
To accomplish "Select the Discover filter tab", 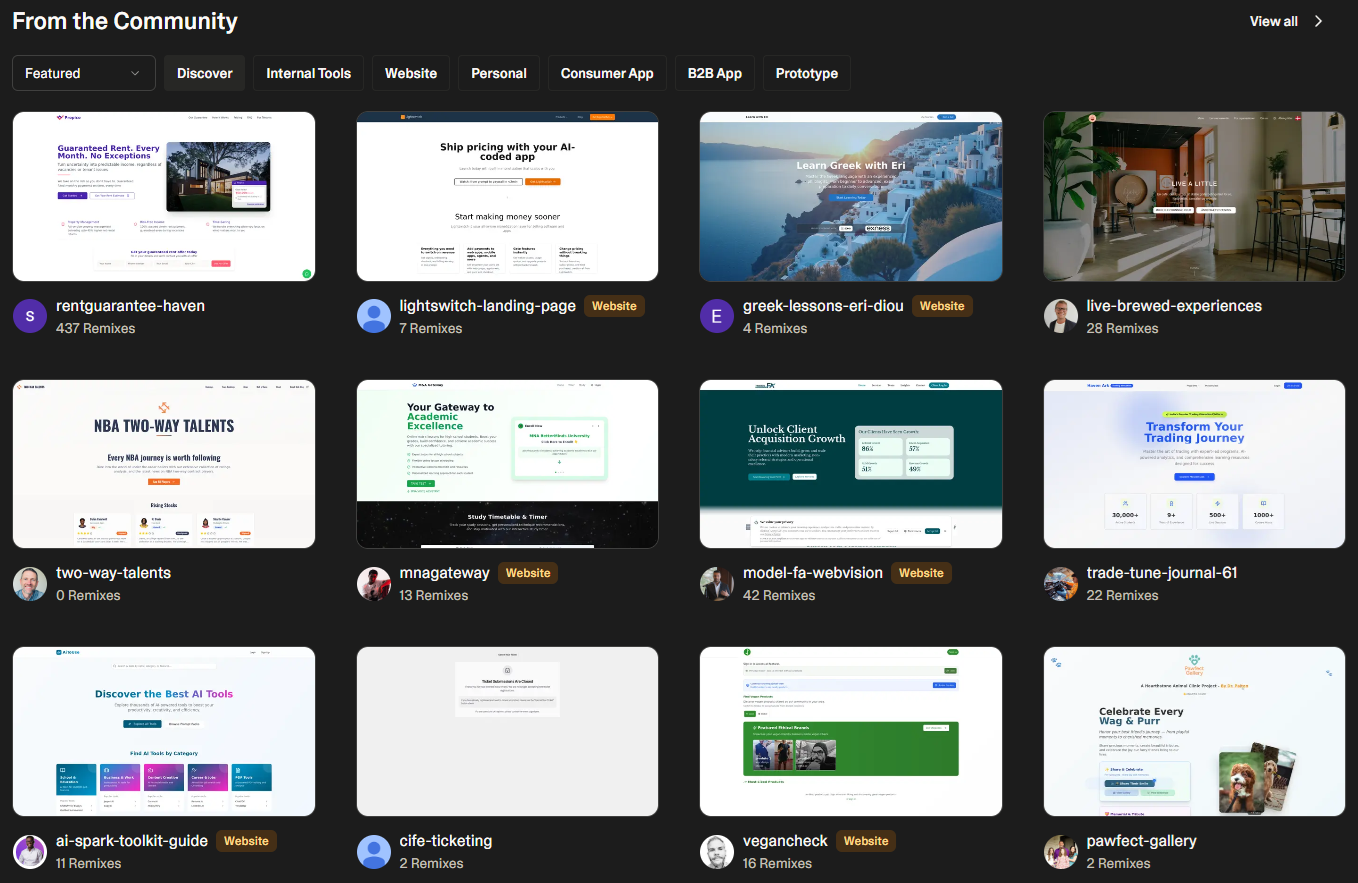I will [x=204, y=73].
